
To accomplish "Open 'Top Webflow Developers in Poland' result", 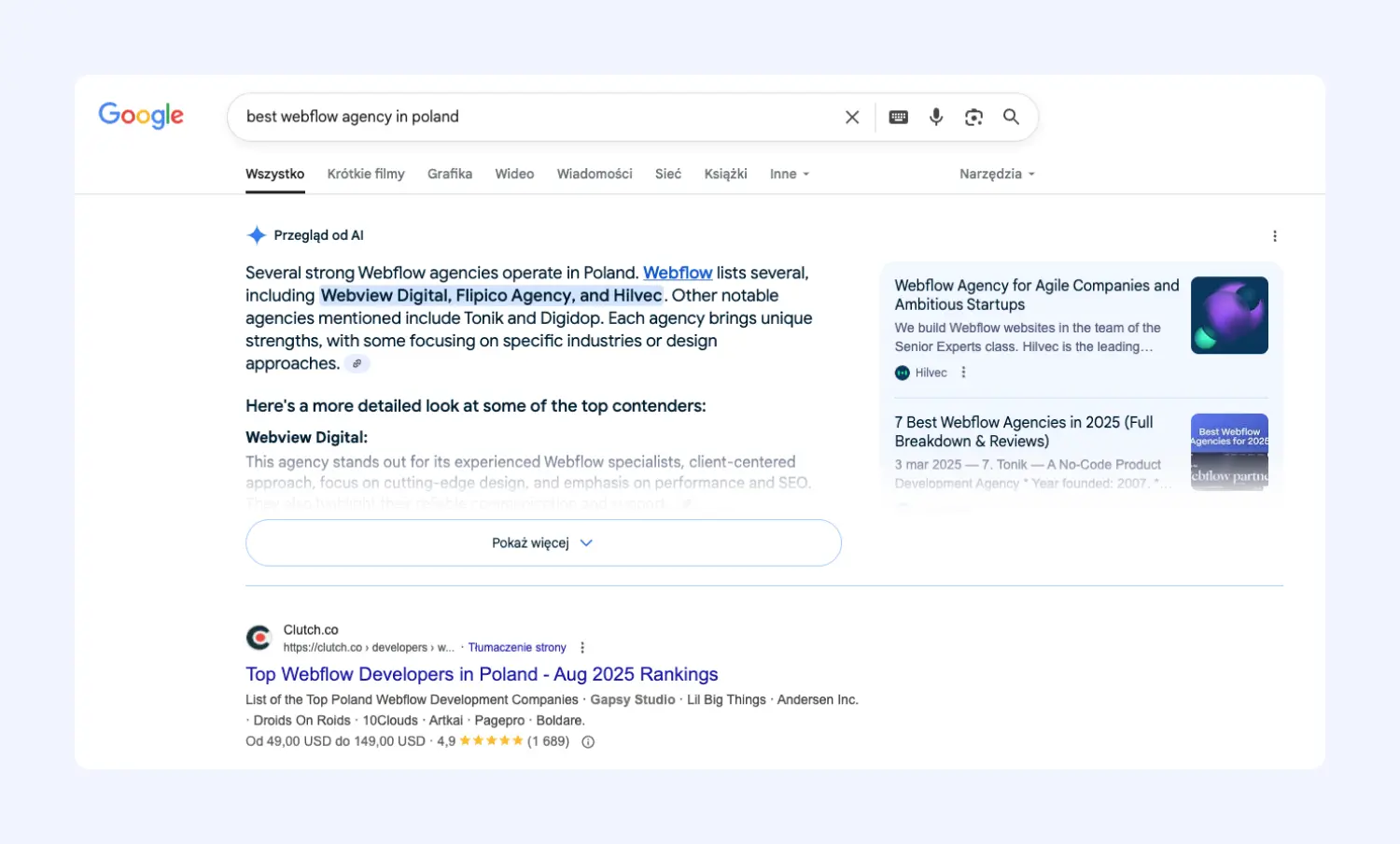I will [x=482, y=674].
